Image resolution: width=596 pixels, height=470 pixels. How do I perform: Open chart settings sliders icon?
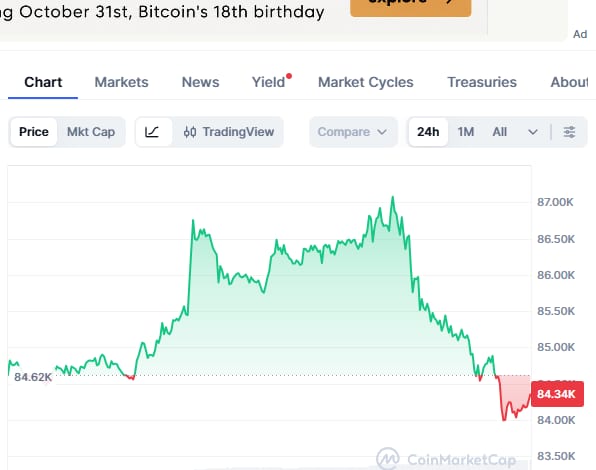point(569,132)
